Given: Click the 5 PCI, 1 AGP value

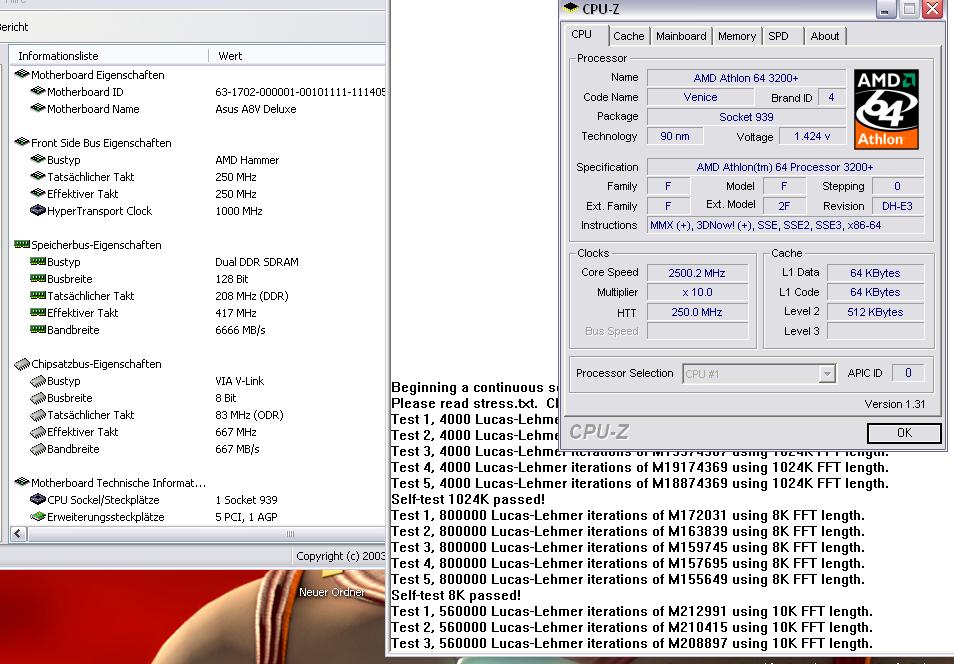Looking at the screenshot, I should (246, 517).
